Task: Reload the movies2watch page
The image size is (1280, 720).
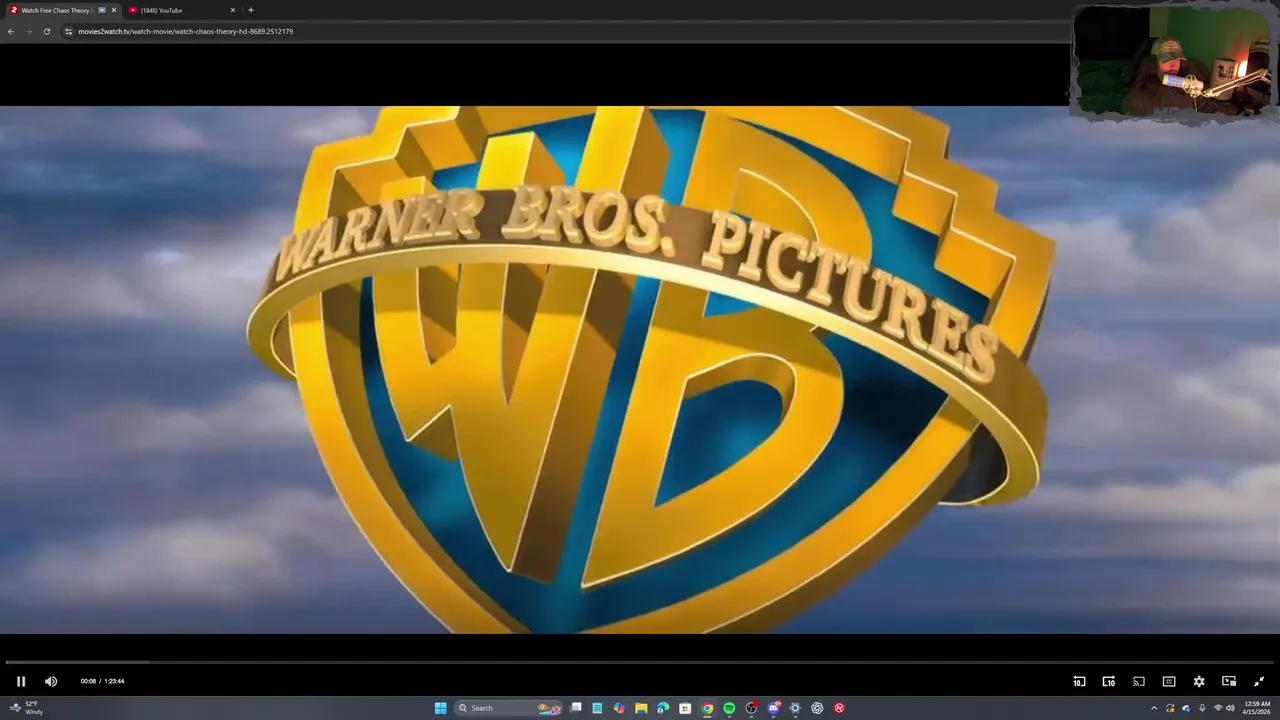Action: coord(46,31)
